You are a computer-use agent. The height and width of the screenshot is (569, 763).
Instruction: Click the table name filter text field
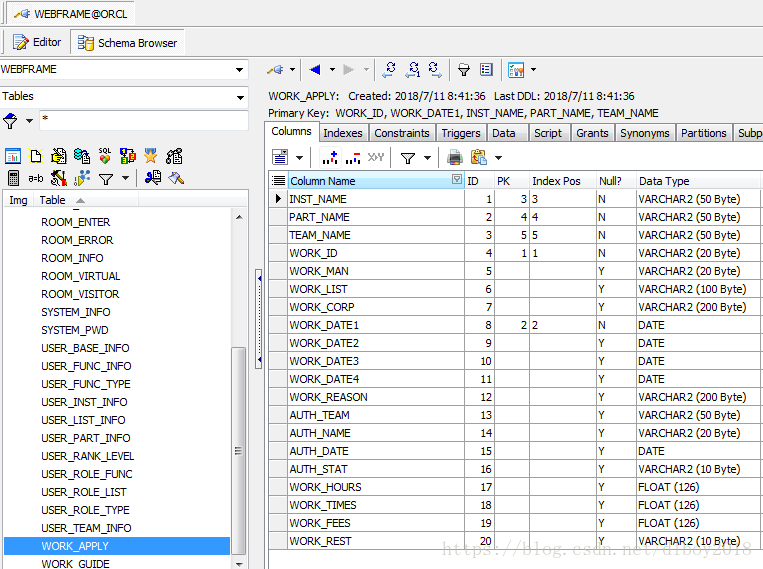point(144,120)
